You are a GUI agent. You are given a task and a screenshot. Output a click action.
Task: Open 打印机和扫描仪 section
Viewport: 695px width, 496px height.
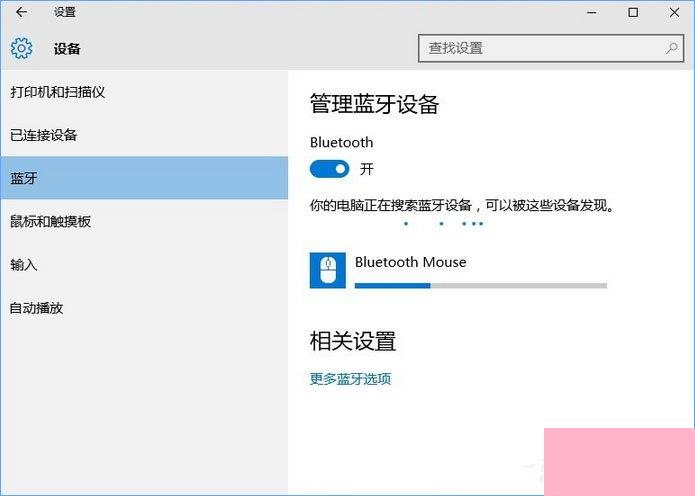[144, 92]
